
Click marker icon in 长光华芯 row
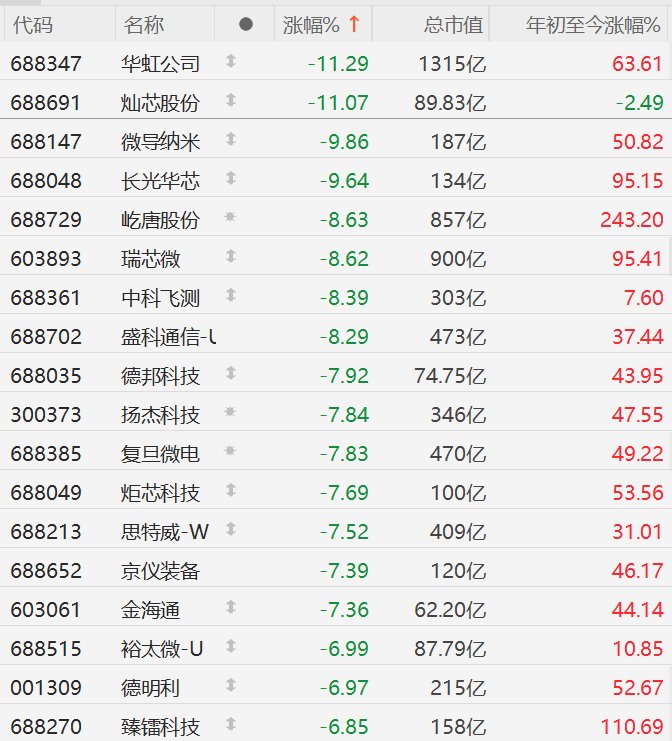point(231,178)
